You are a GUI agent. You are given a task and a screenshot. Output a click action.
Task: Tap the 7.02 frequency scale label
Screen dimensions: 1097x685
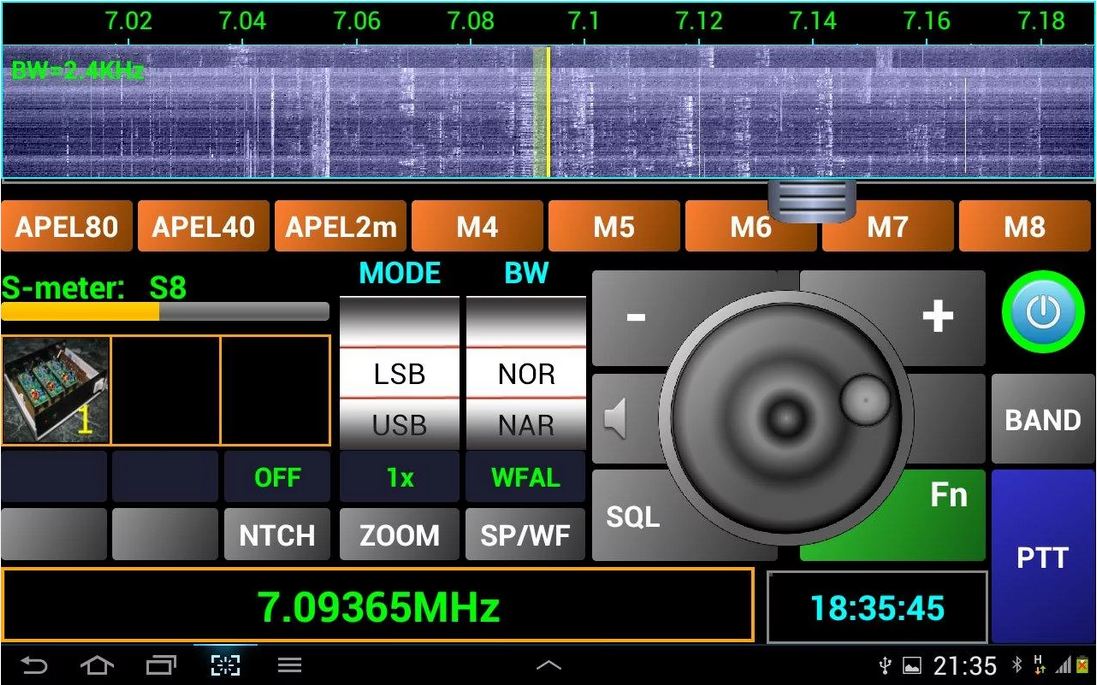tap(129, 20)
